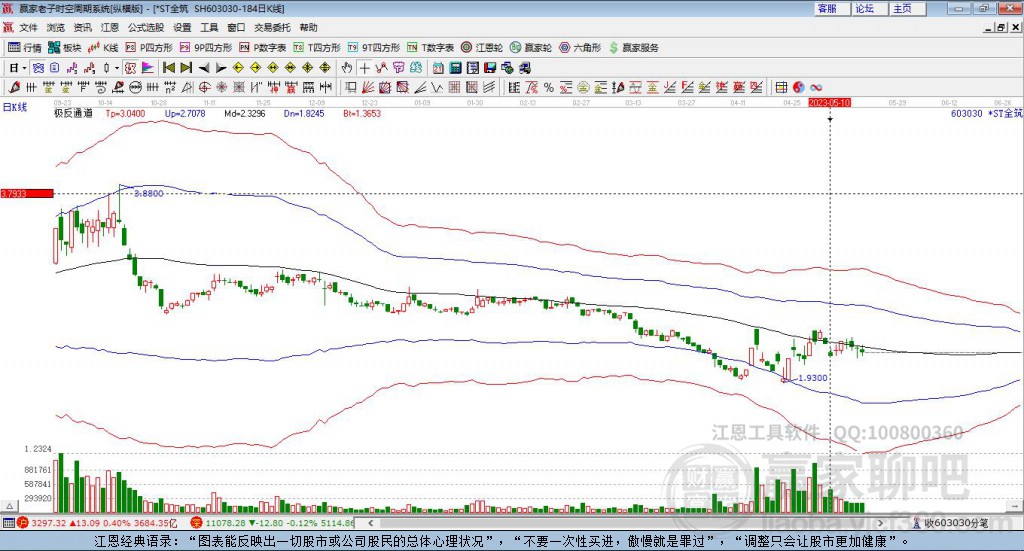Open the 江恩 menu
Image resolution: width=1024 pixels, height=551 pixels.
110,27
